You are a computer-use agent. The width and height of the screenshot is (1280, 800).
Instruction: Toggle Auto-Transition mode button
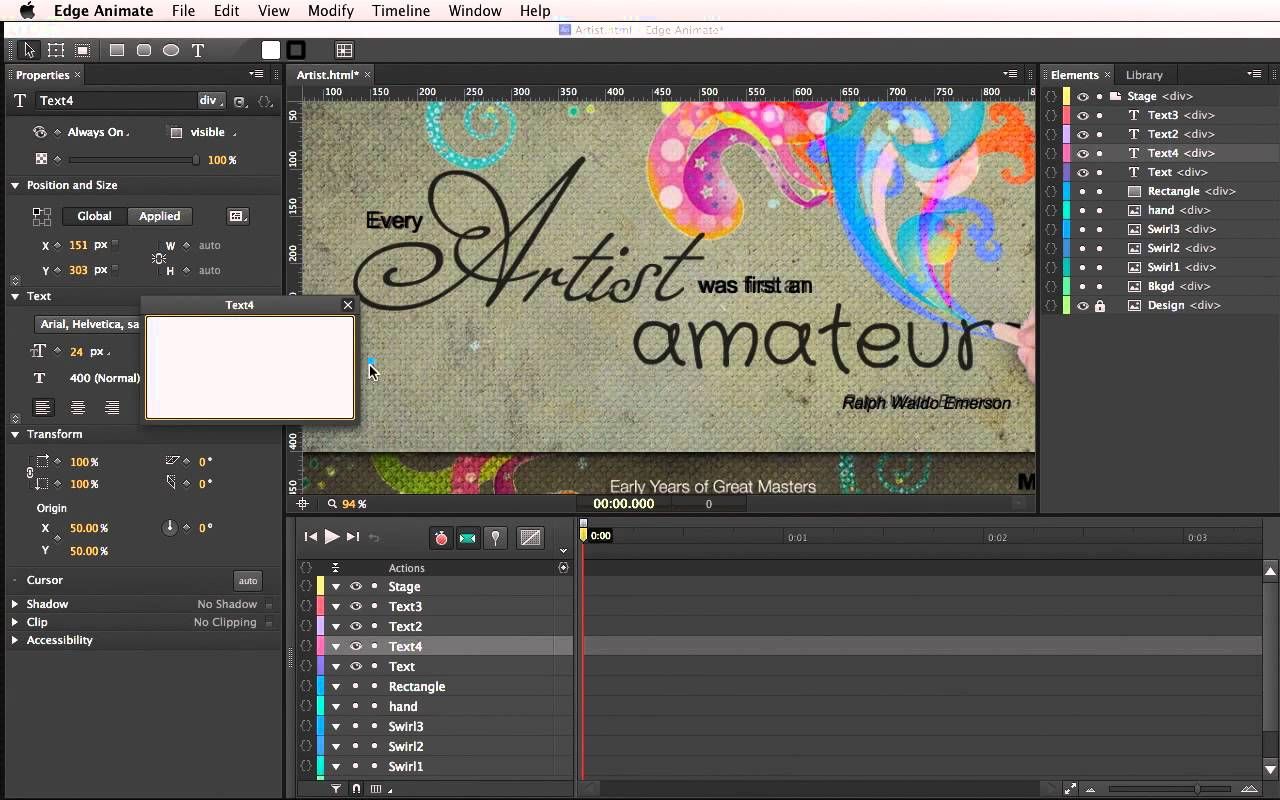point(467,538)
